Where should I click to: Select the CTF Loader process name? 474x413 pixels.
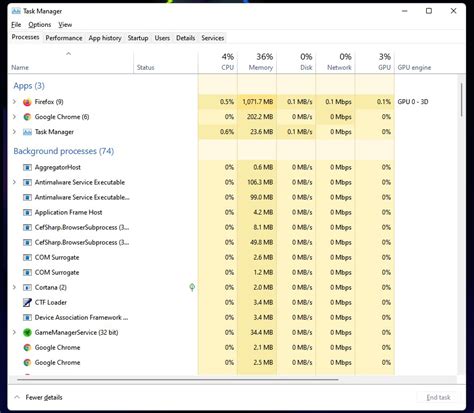point(51,302)
